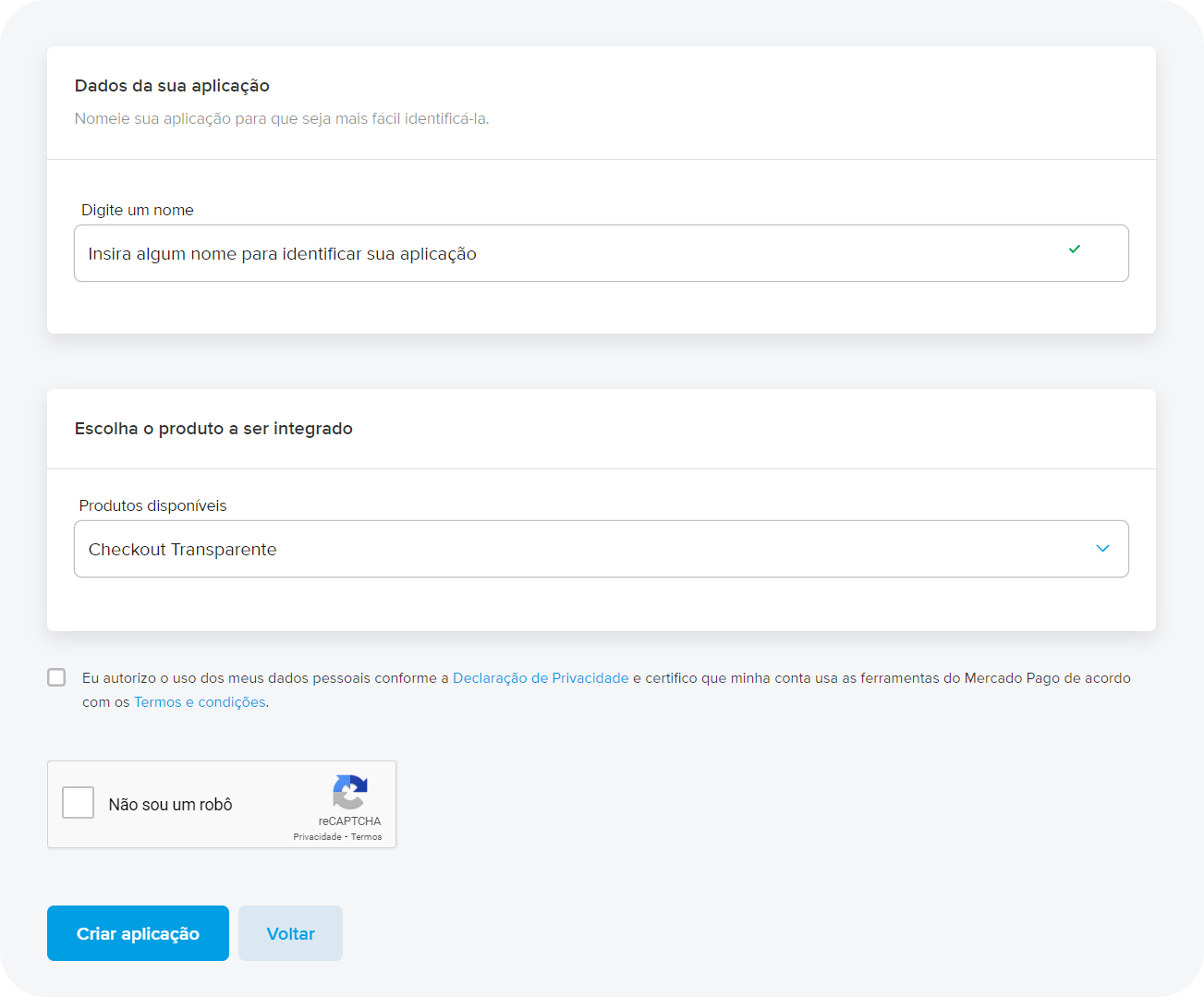Check the personal data authorization checkbox
This screenshot has width=1204, height=997.
56,677
